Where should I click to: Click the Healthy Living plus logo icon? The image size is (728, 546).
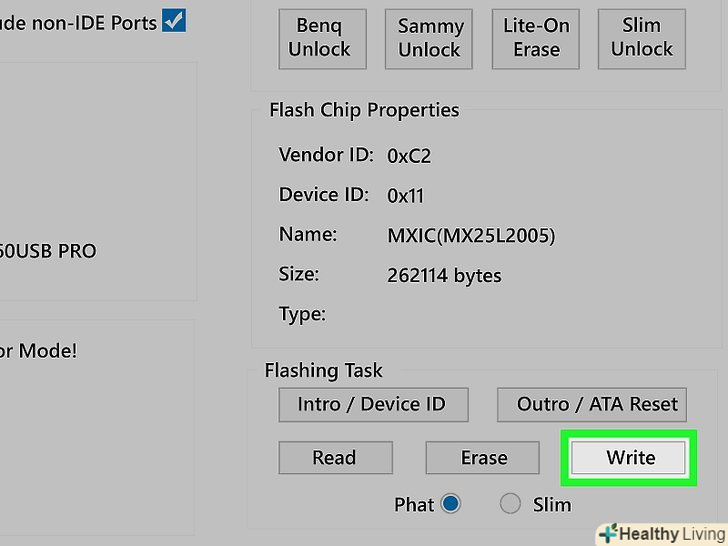(606, 534)
